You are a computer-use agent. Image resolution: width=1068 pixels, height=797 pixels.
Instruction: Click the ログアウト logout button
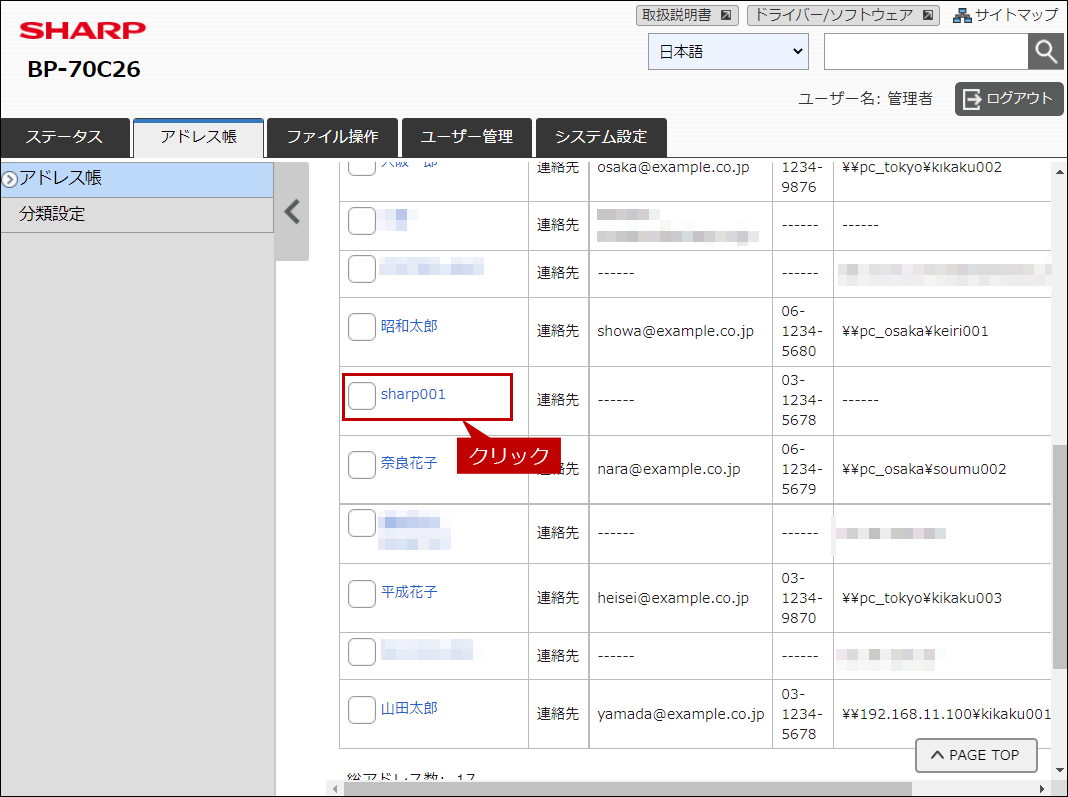[1009, 99]
